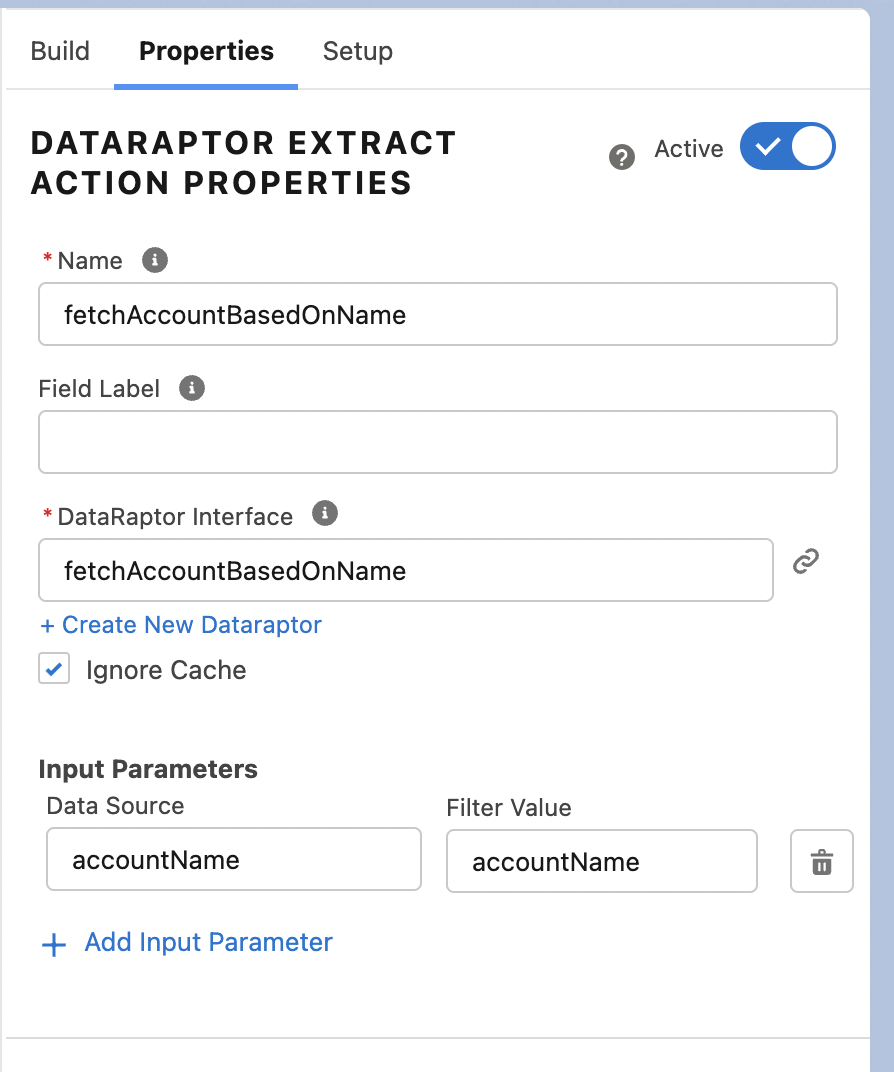Uncheck the Ignore Cache checkbox

click(54, 669)
